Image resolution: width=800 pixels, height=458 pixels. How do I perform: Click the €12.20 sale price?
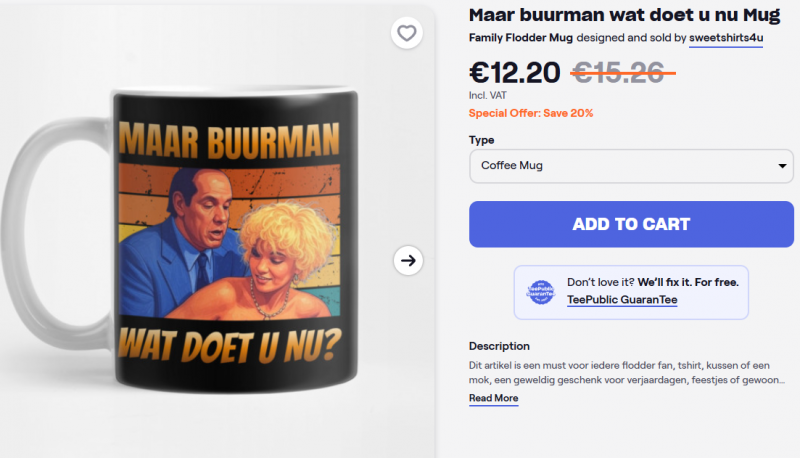tap(514, 71)
